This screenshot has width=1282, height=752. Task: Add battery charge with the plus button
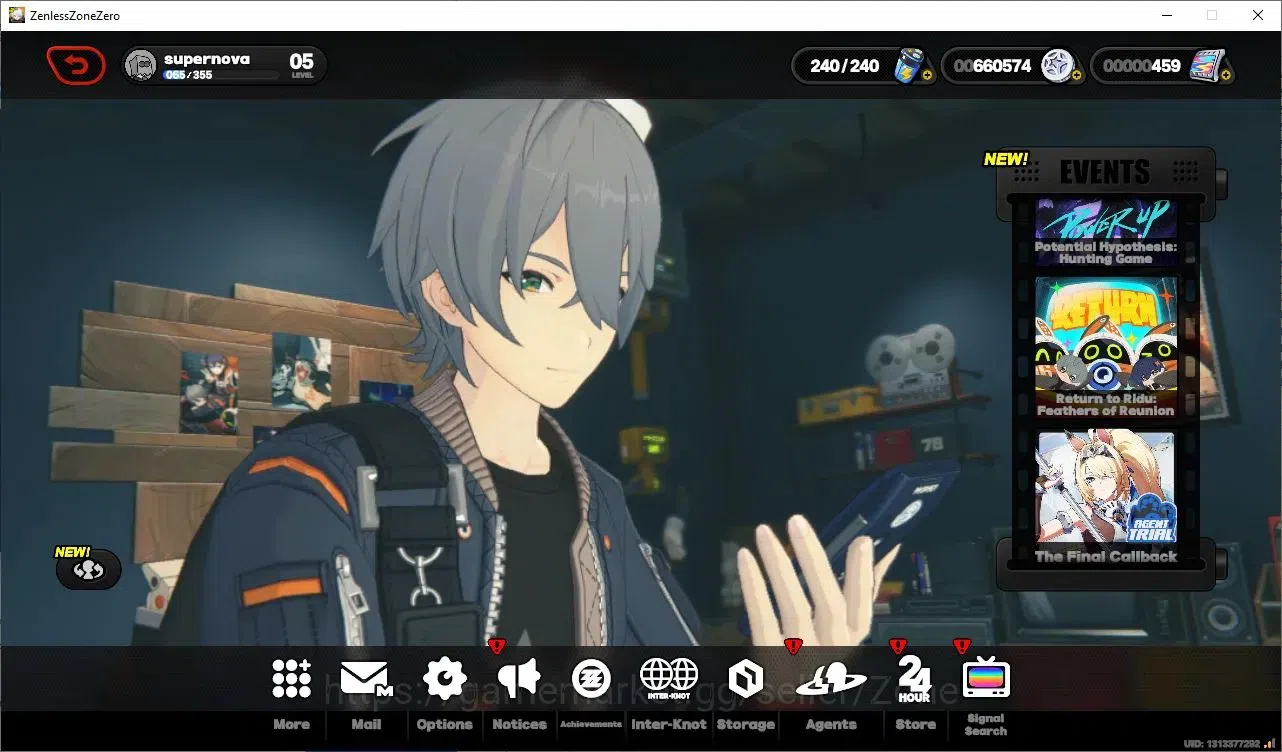[927, 75]
